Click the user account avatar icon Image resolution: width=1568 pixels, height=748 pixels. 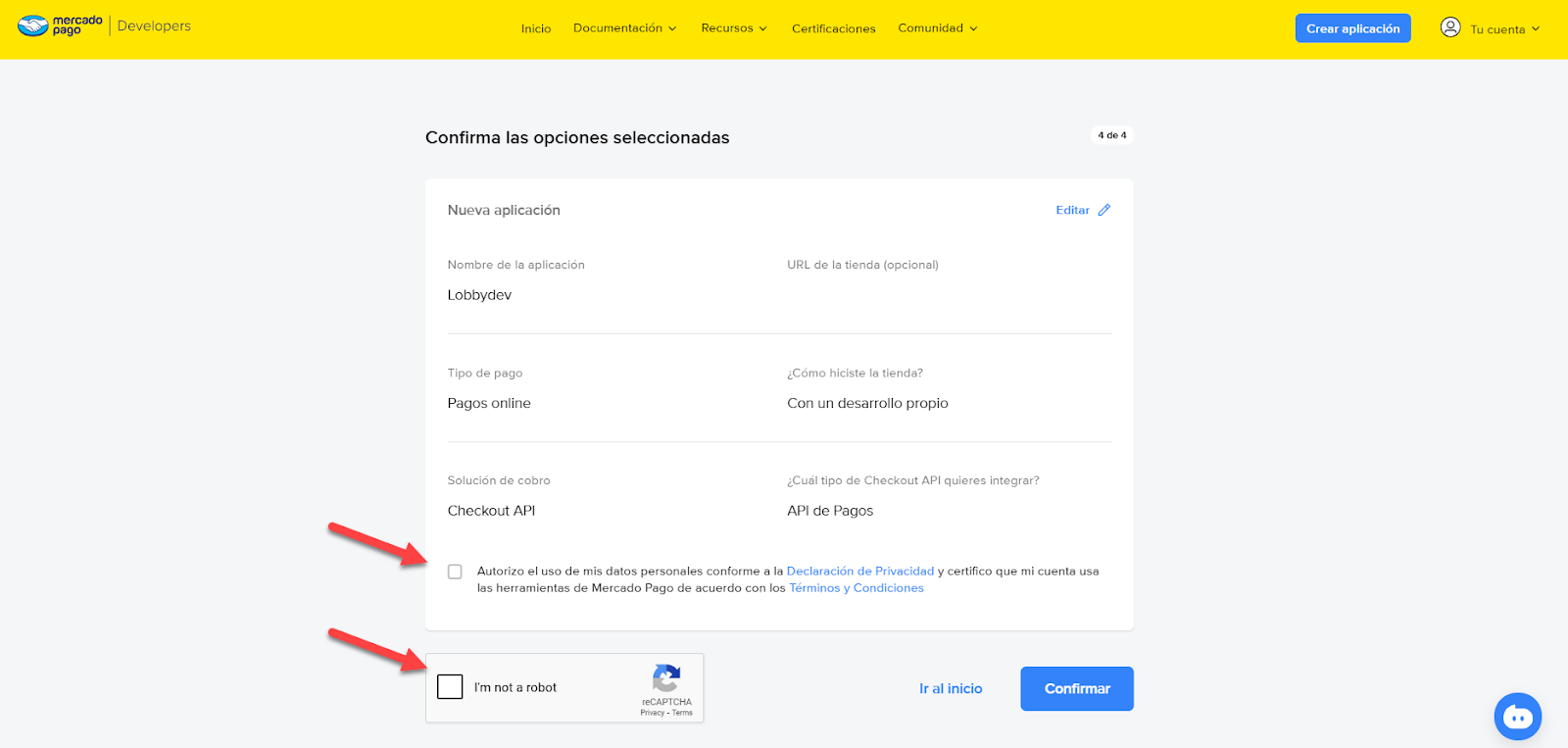(x=1450, y=27)
